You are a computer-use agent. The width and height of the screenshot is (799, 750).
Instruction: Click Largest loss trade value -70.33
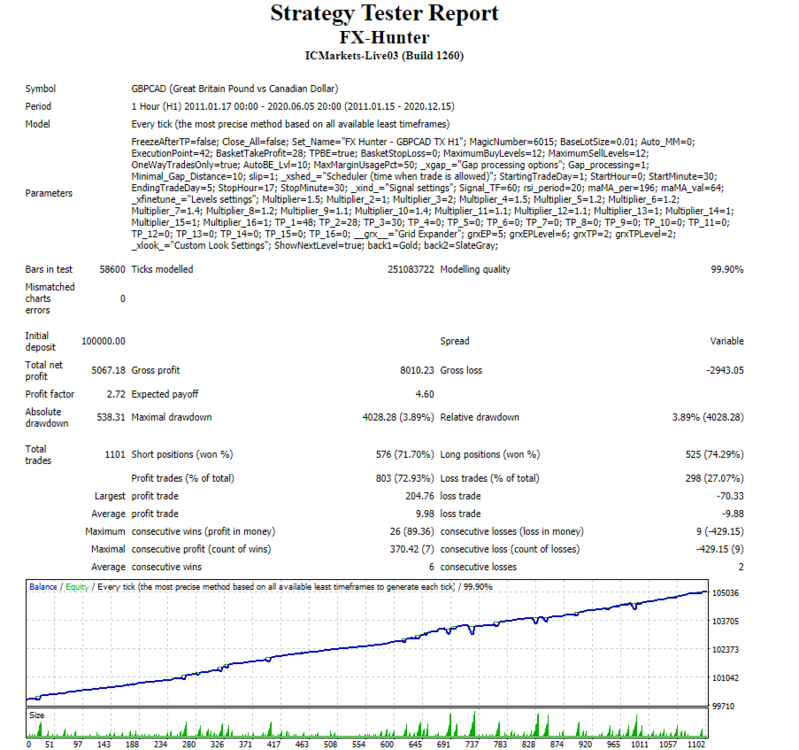(x=729, y=496)
